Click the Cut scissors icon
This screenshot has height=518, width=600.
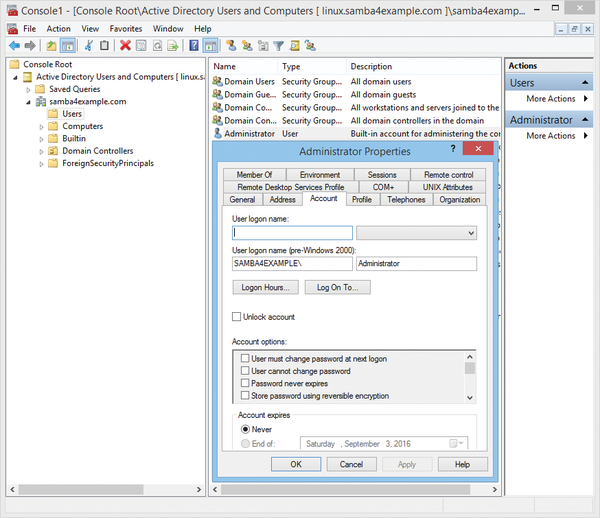pyautogui.click(x=88, y=46)
